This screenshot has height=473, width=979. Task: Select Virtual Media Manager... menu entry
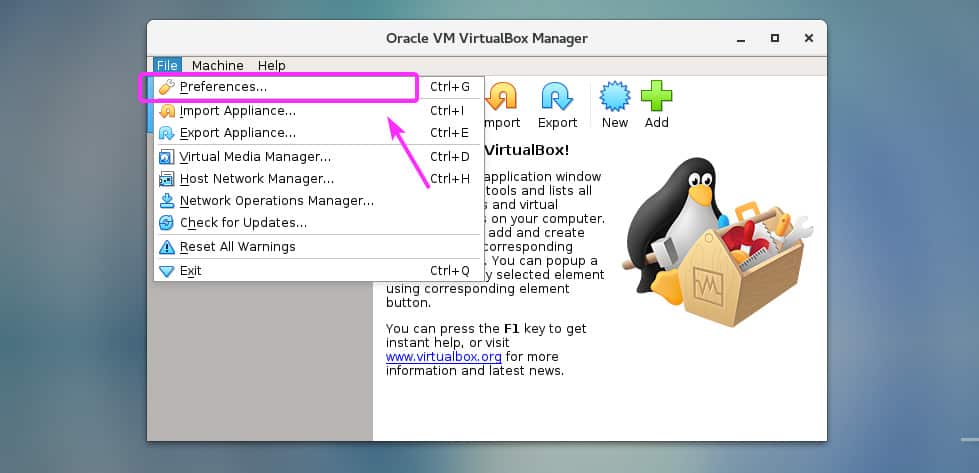click(255, 157)
